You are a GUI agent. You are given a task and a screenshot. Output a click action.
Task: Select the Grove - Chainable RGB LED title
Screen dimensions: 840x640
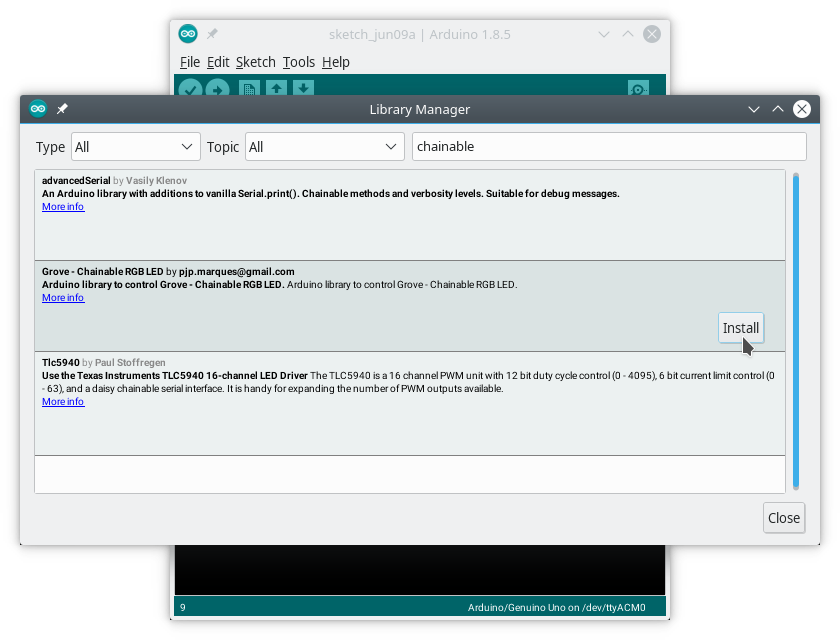click(102, 272)
